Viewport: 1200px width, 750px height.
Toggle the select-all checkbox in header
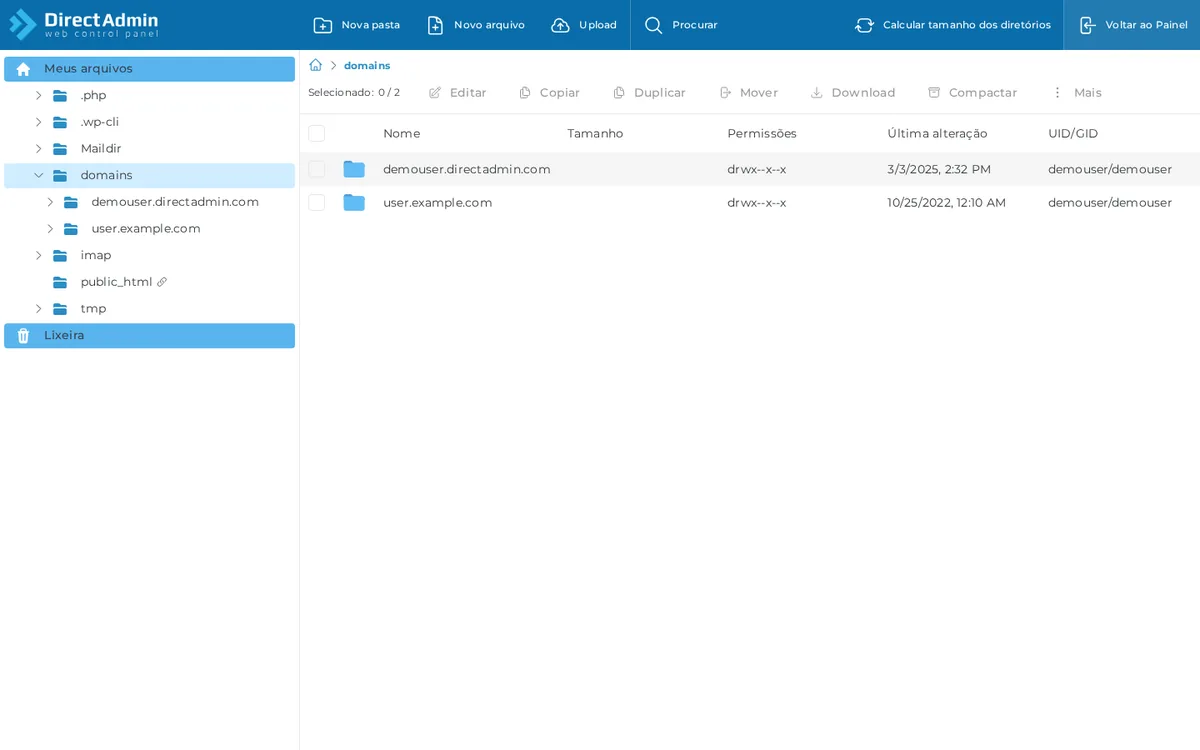point(317,133)
